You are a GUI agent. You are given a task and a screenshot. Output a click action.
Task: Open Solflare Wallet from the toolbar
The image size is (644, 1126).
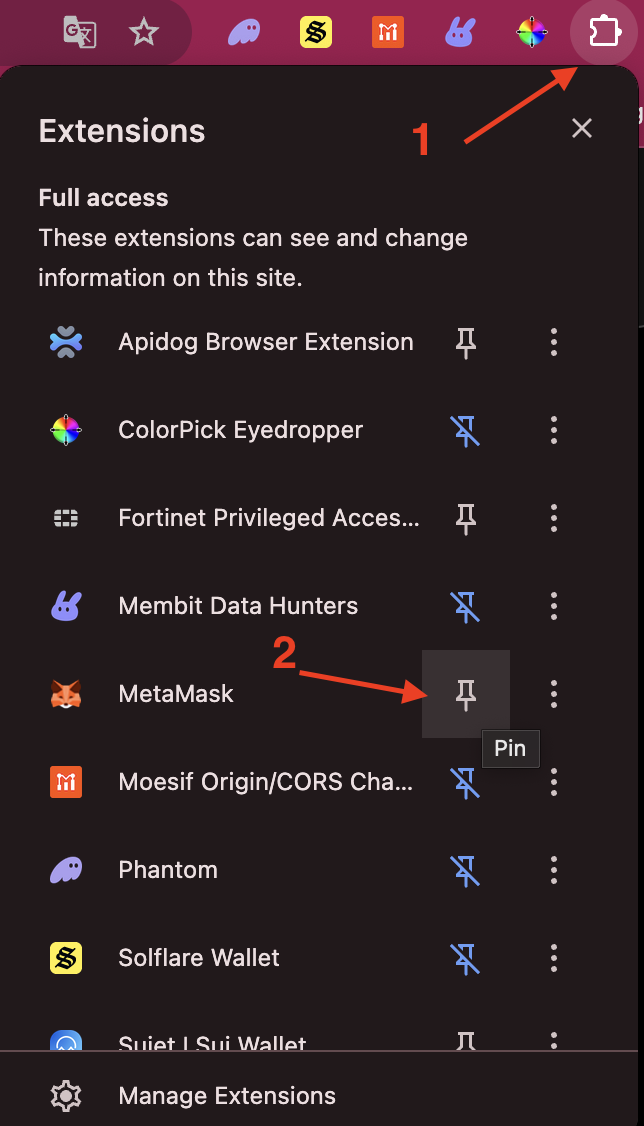tap(316, 33)
